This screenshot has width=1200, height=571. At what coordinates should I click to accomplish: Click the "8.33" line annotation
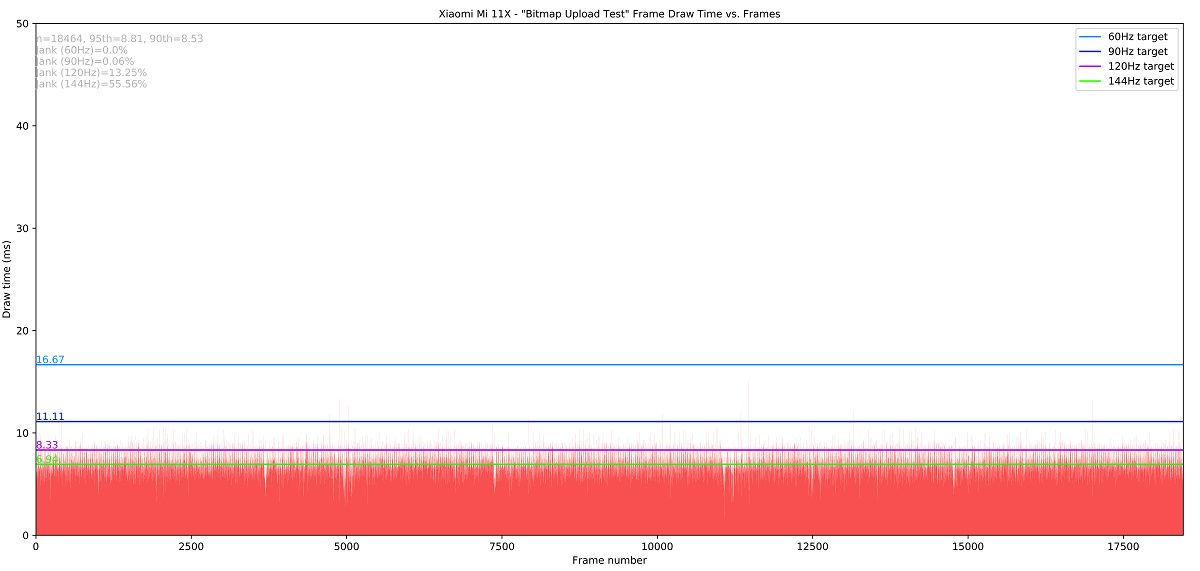tap(47, 445)
